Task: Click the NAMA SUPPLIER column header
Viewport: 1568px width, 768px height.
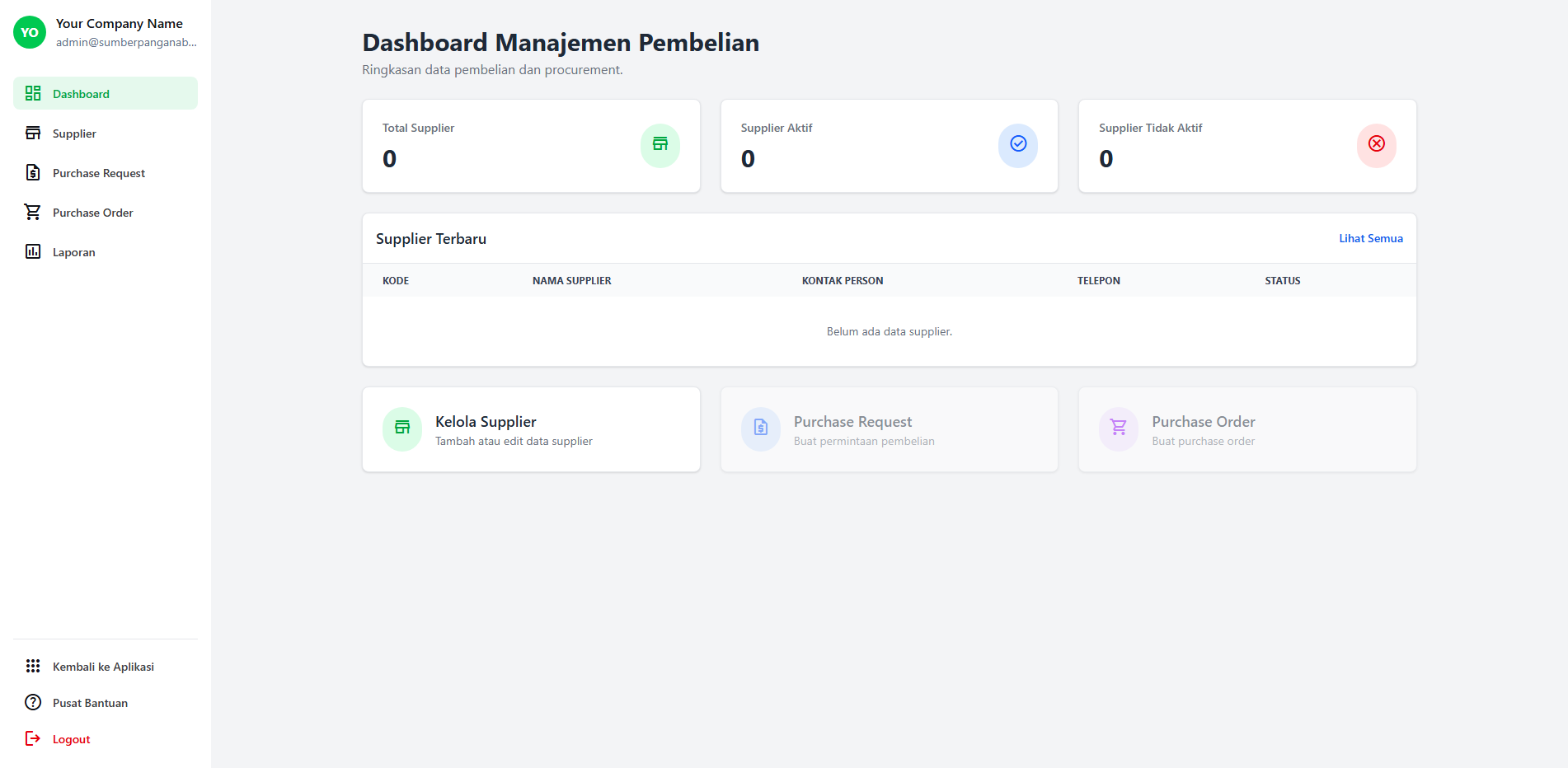Action: (571, 280)
